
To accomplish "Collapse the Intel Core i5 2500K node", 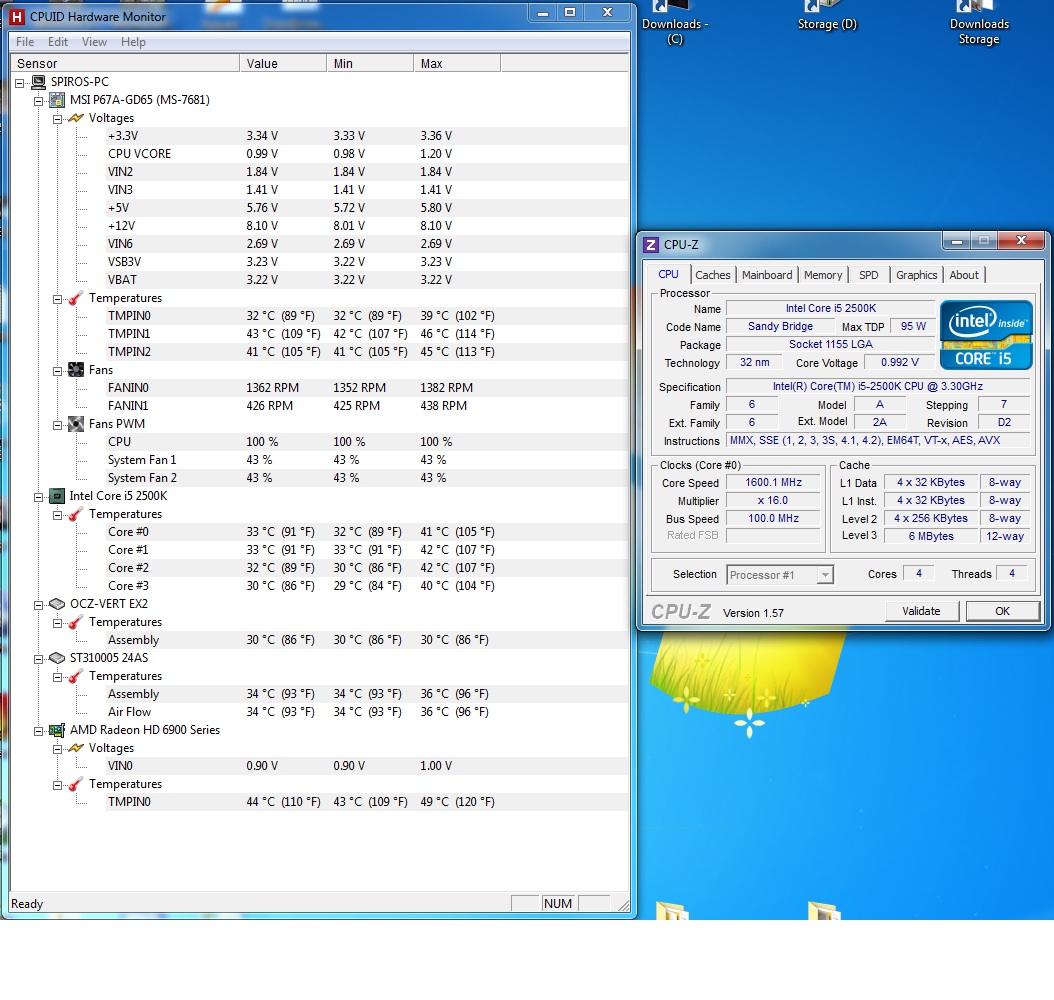I will [x=39, y=497].
